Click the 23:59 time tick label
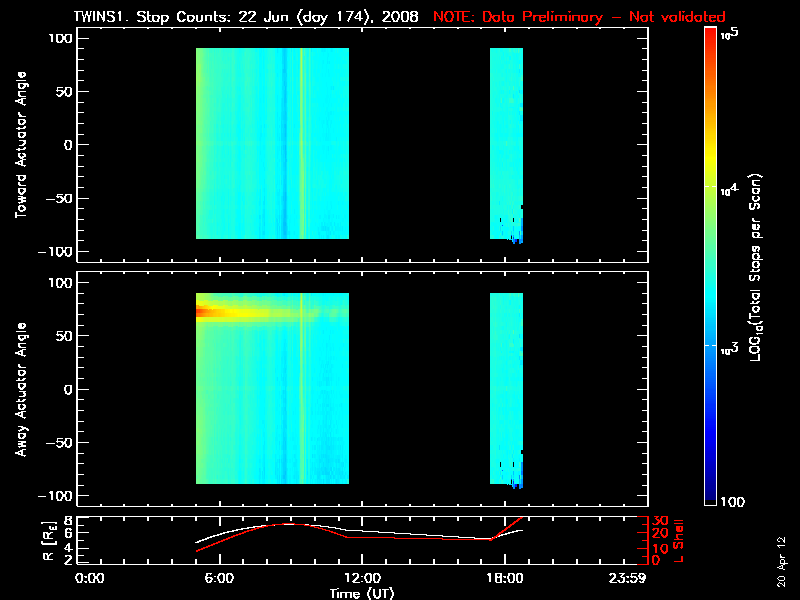 (x=625, y=579)
